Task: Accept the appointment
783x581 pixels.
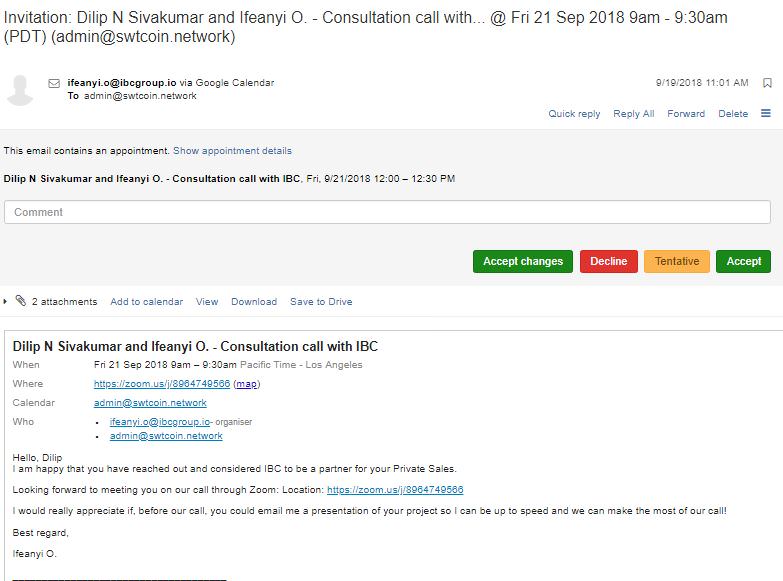Action: point(743,261)
